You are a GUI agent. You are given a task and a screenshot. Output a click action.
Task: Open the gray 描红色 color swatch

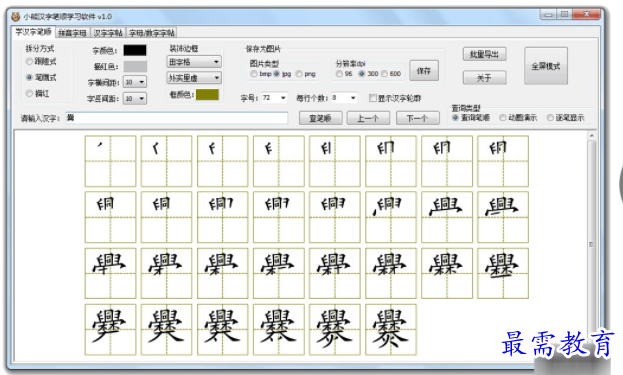coord(135,66)
